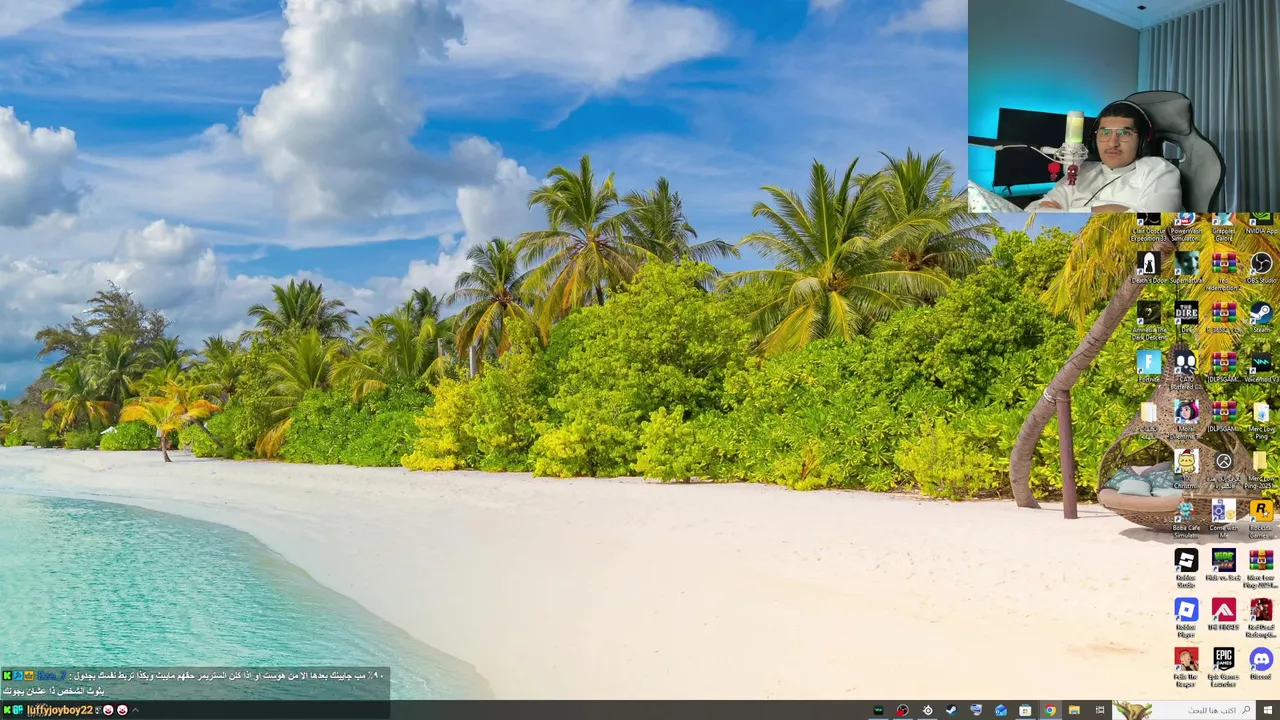
Task: Open the Amnesia The Dark Descent shortcut
Action: pyautogui.click(x=1148, y=320)
